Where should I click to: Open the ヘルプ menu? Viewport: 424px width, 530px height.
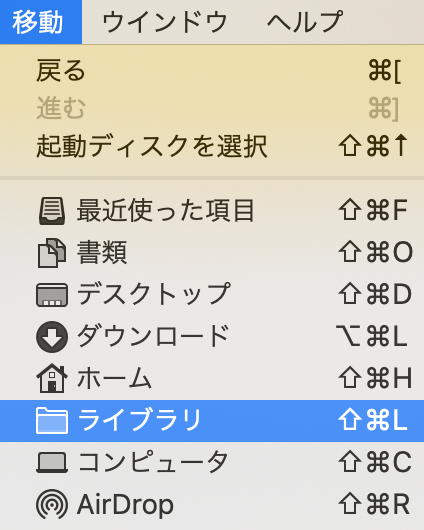click(305, 22)
